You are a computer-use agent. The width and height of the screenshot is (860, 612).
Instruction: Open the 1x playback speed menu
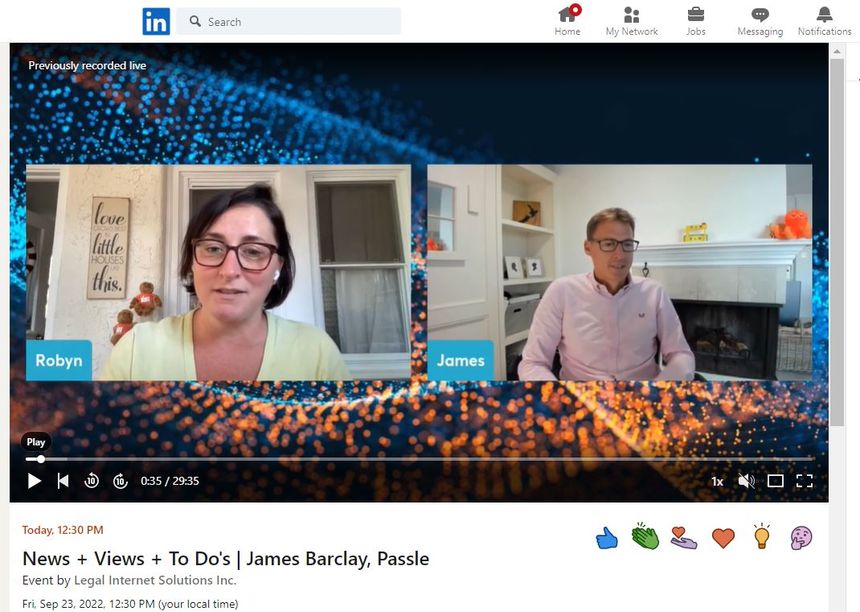pyautogui.click(x=717, y=481)
